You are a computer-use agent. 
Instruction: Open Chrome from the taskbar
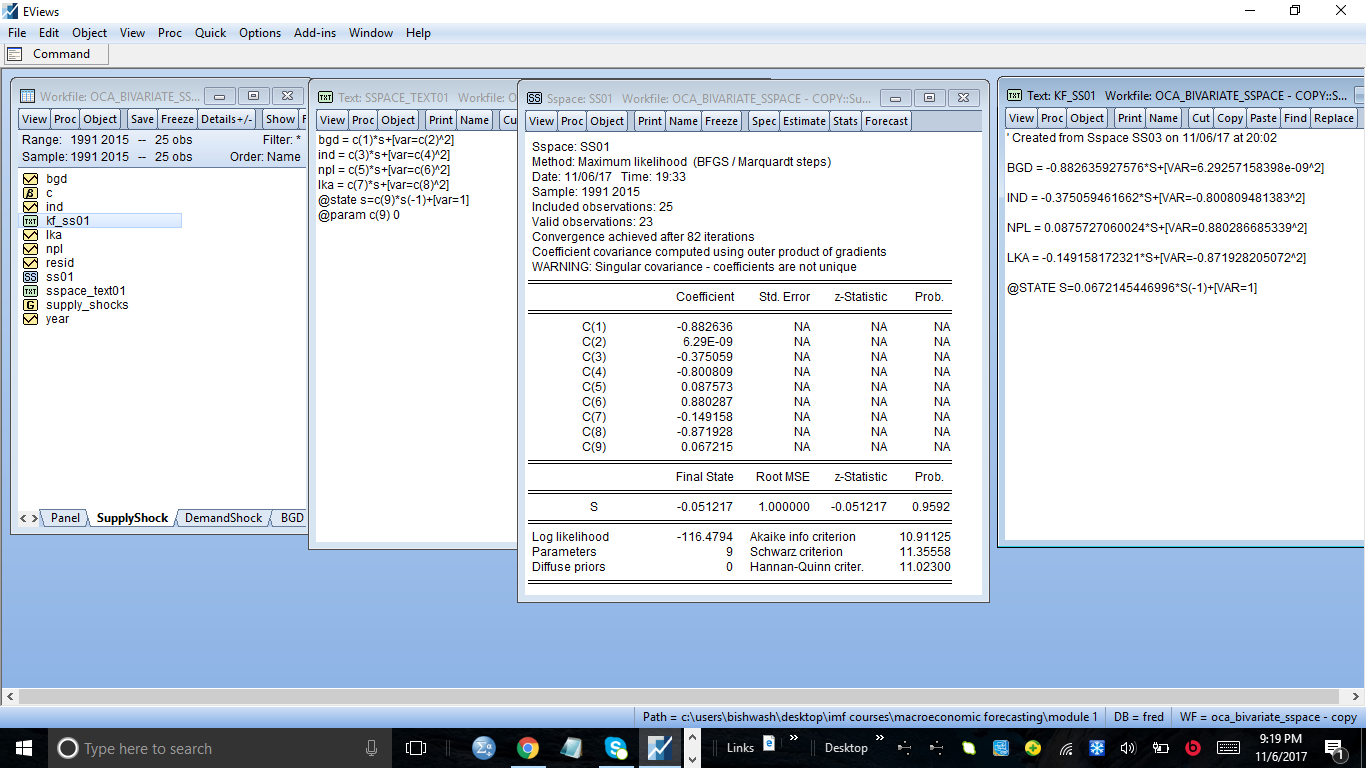click(x=528, y=748)
